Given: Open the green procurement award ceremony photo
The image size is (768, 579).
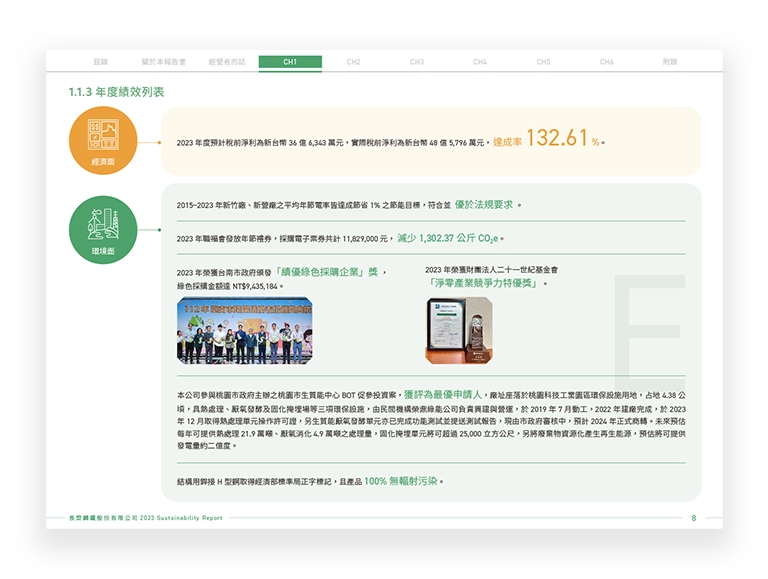Looking at the screenshot, I should pyautogui.click(x=244, y=330).
